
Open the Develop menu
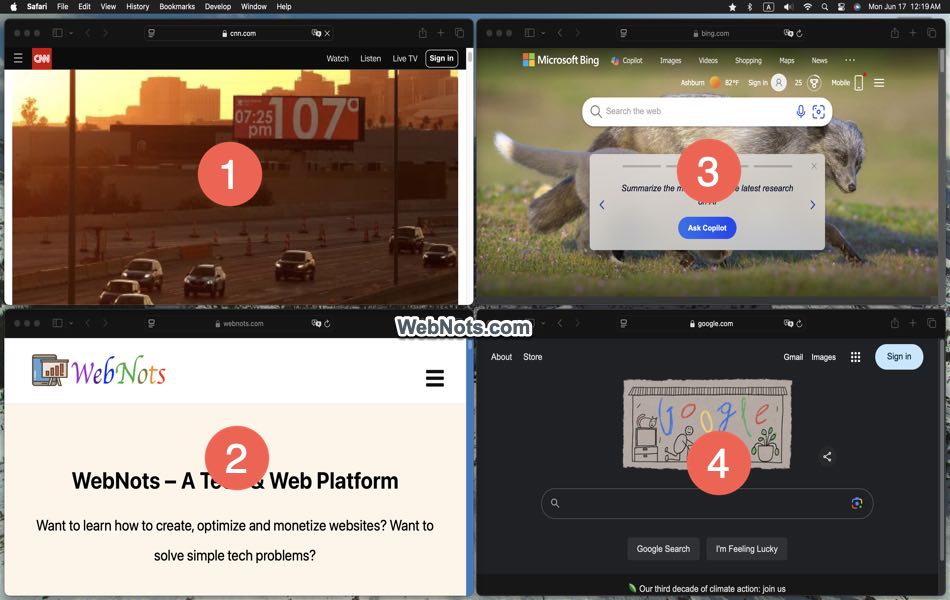click(218, 7)
